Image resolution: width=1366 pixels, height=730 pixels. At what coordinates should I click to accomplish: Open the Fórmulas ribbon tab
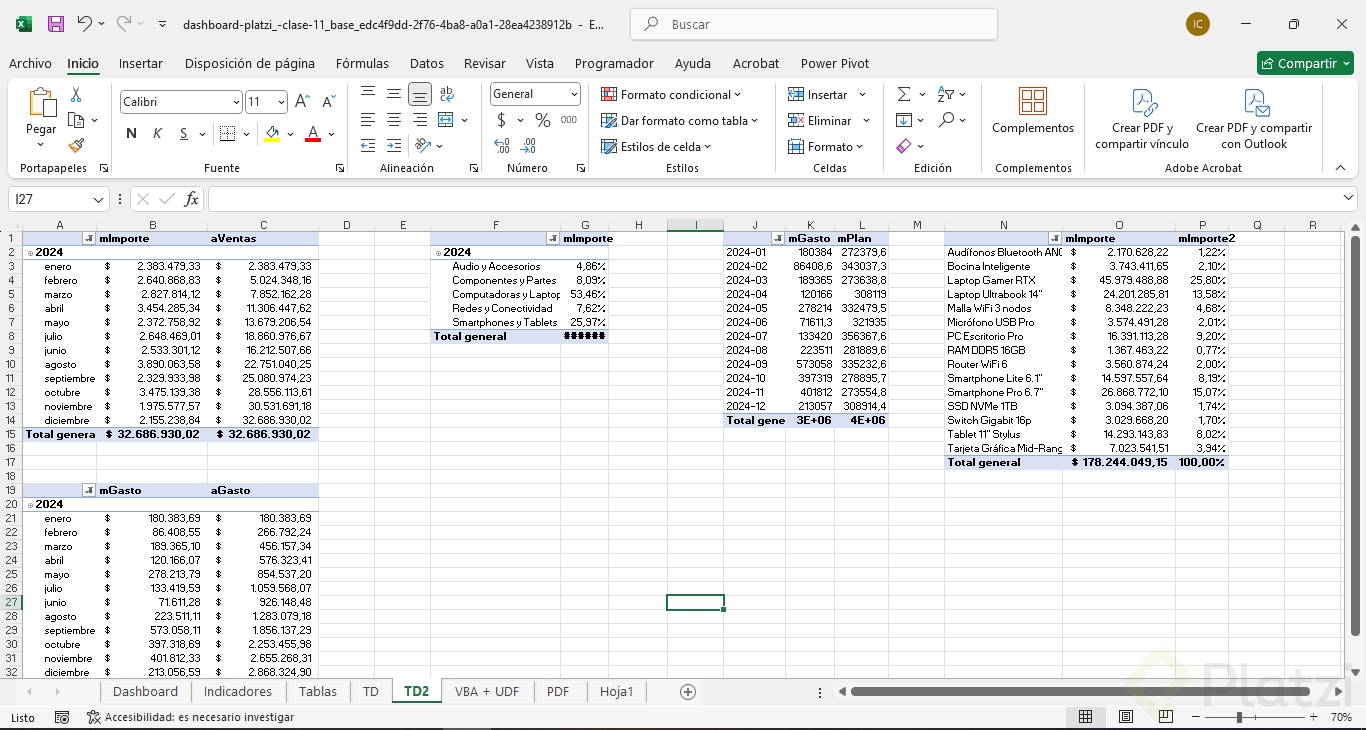pyautogui.click(x=362, y=63)
